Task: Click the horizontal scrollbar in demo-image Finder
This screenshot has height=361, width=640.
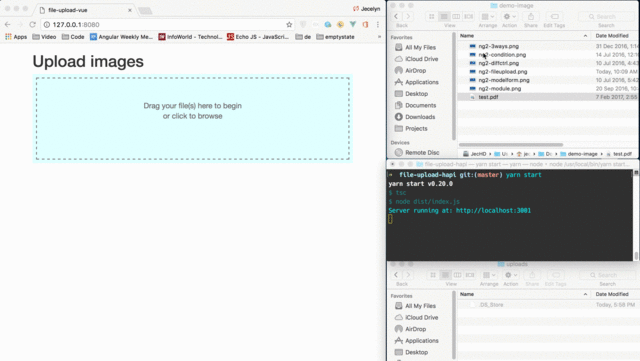Action: pos(511,145)
